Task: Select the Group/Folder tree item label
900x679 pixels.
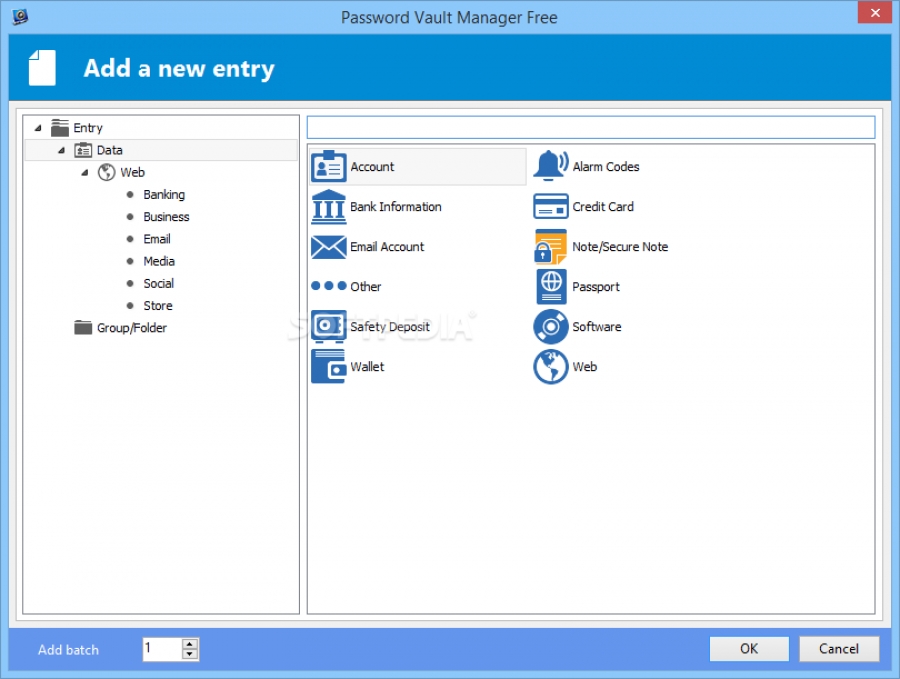Action: [131, 328]
